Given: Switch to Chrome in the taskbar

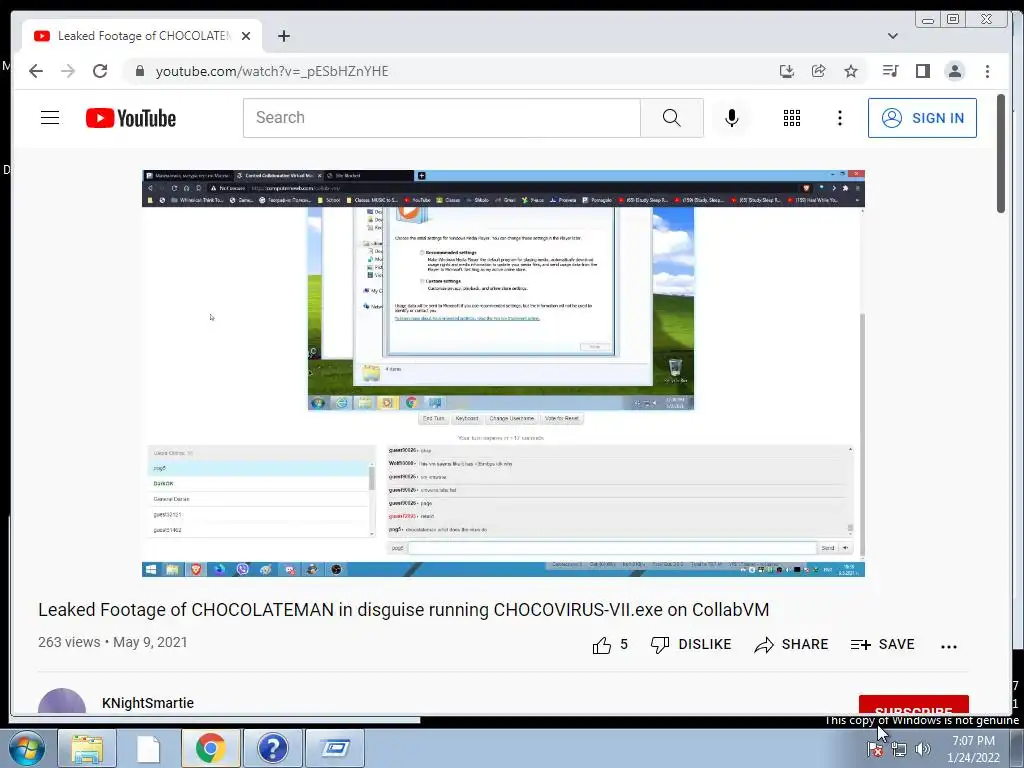Looking at the screenshot, I should [x=210, y=748].
